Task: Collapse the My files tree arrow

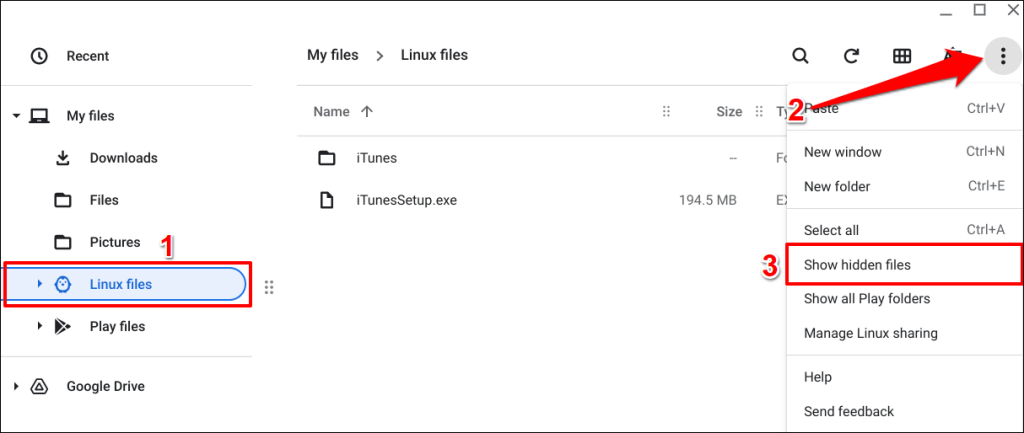Action: pos(16,116)
